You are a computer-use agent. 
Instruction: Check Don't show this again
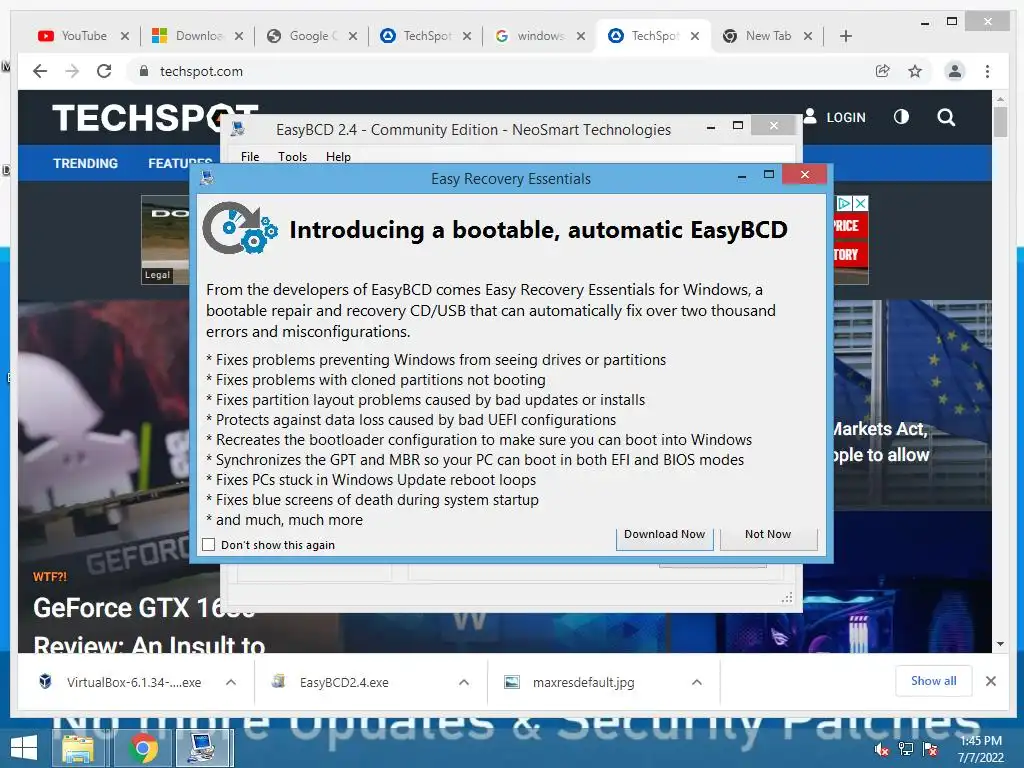209,545
